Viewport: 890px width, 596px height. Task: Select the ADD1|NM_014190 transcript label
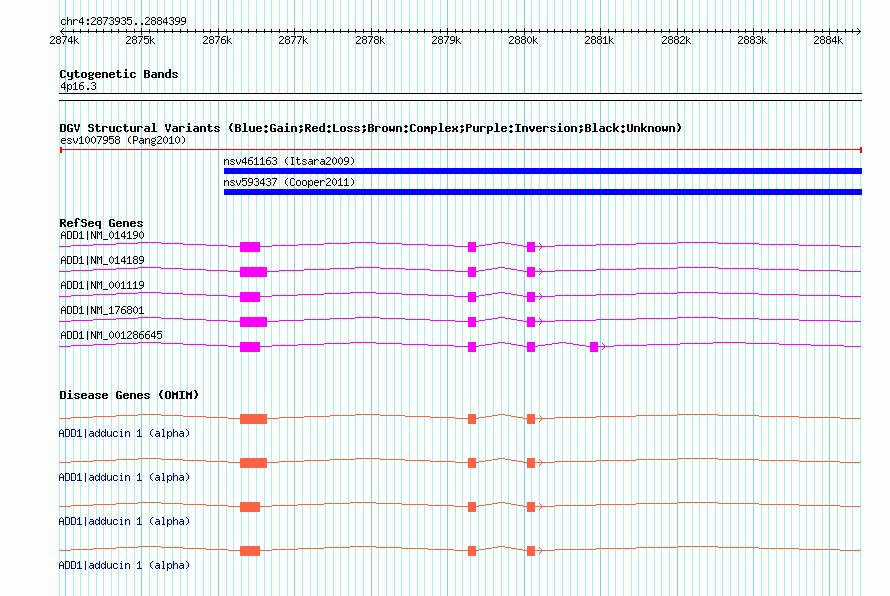pos(102,235)
